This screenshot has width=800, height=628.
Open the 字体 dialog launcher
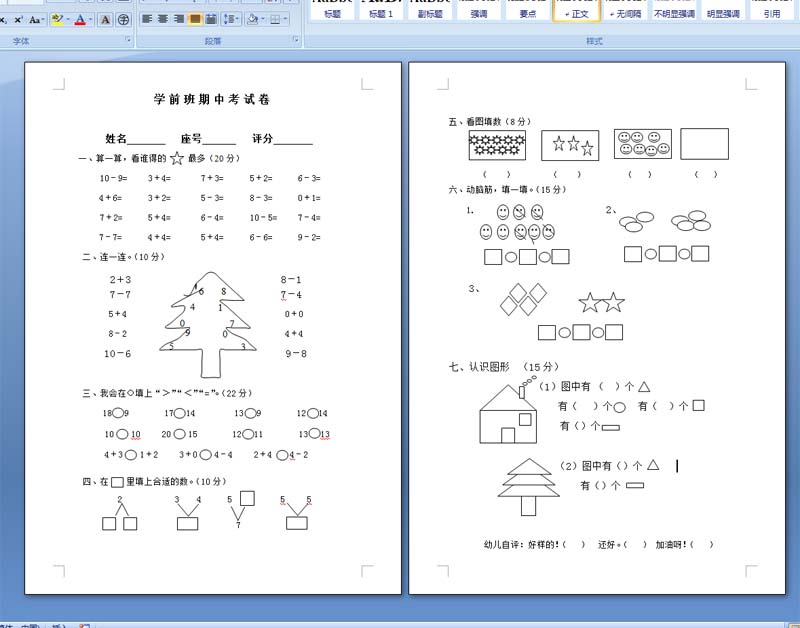coord(128,39)
